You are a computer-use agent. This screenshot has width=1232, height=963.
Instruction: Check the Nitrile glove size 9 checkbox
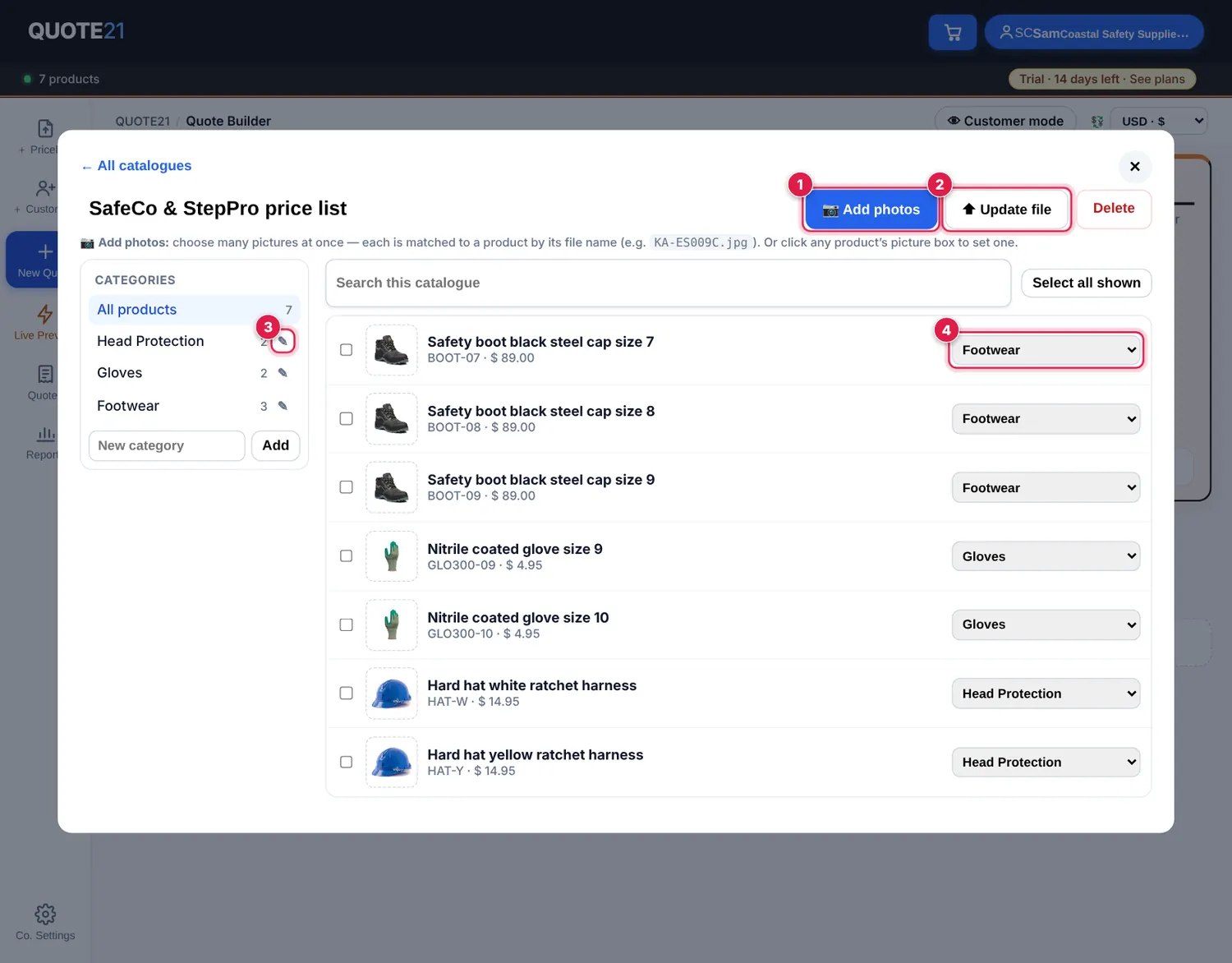347,556
